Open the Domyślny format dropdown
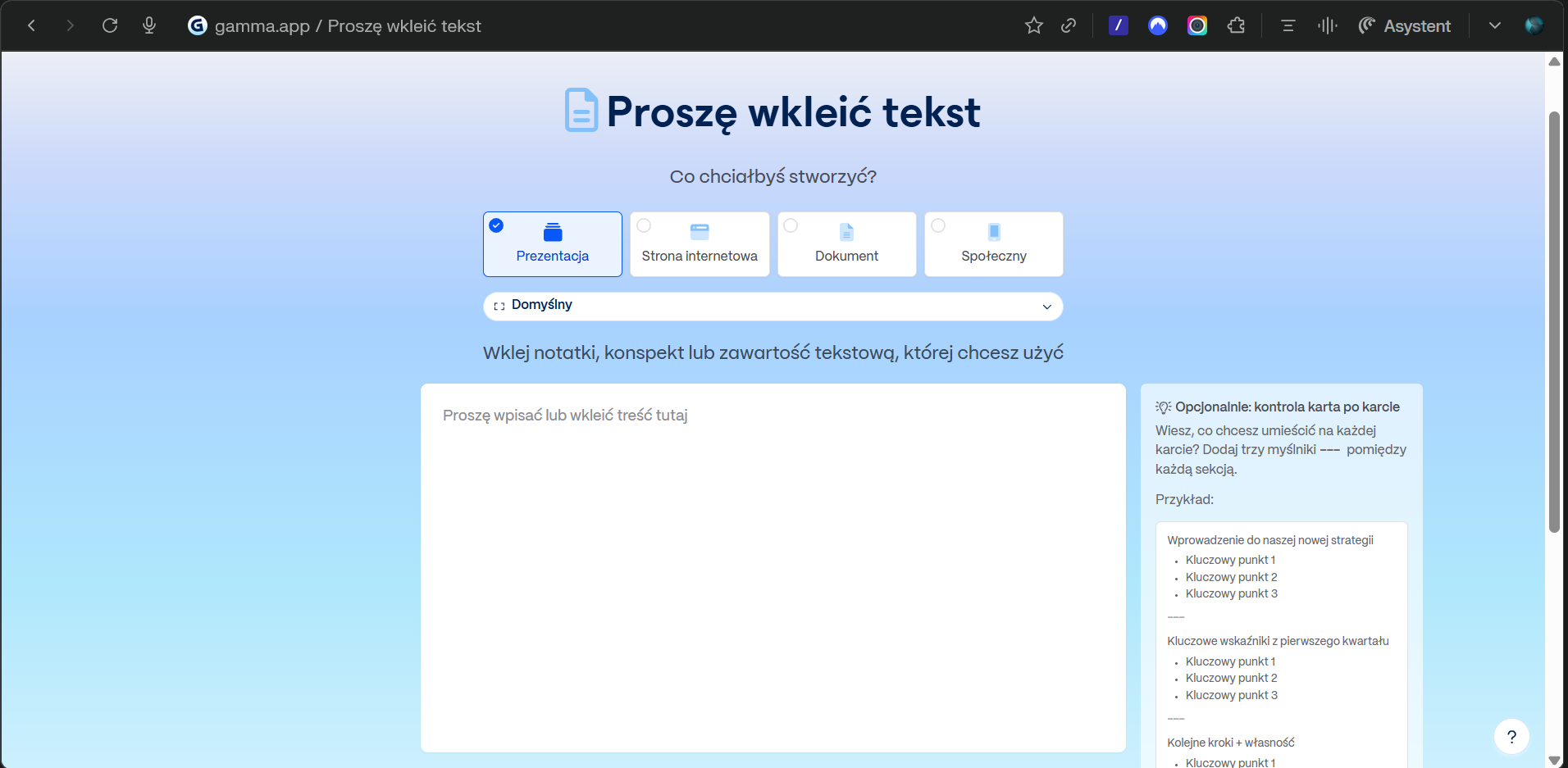This screenshot has height=768, width=1568. coord(773,306)
